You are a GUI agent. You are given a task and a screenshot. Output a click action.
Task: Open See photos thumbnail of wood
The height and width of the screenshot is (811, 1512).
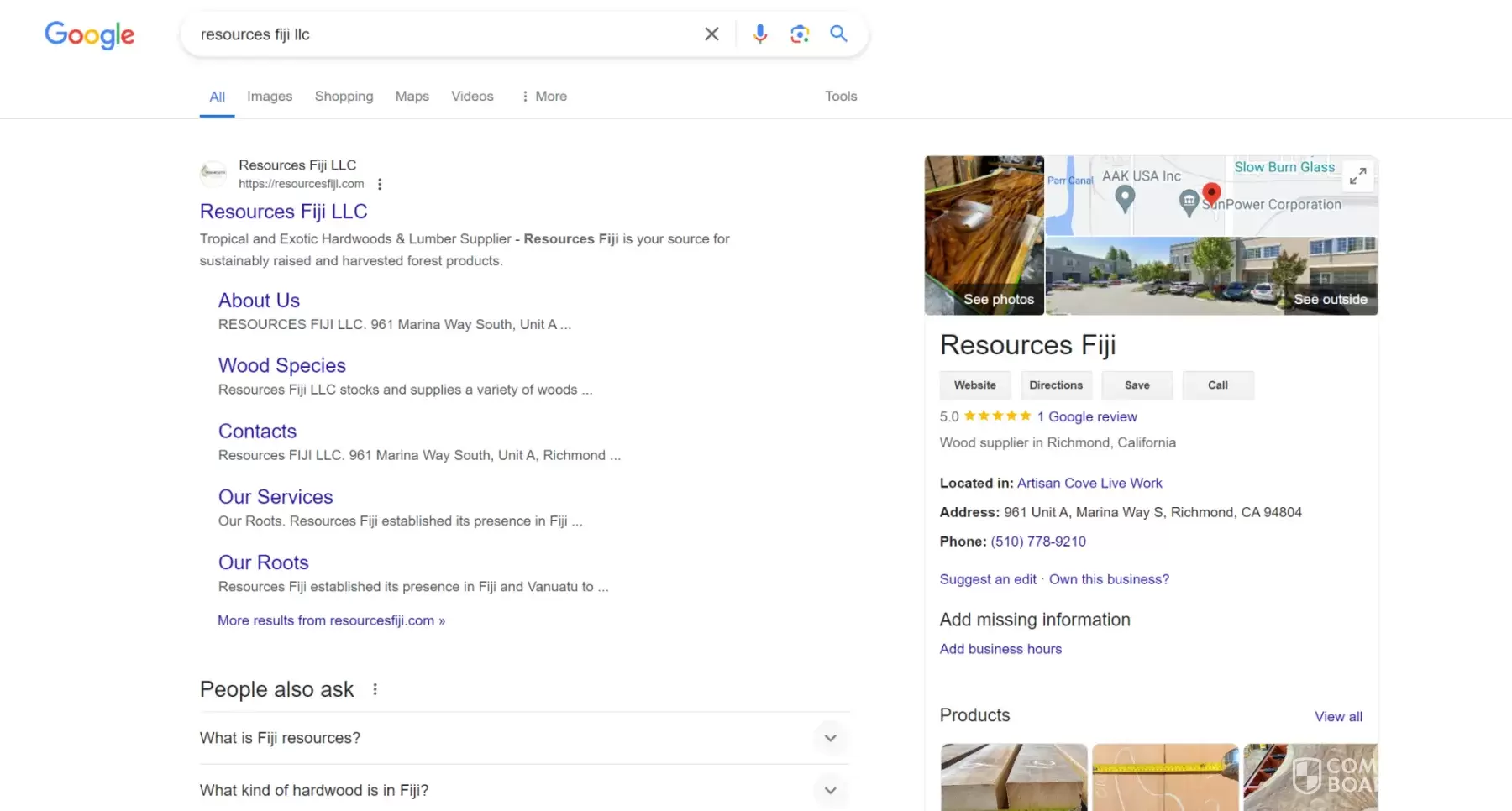[x=984, y=235]
